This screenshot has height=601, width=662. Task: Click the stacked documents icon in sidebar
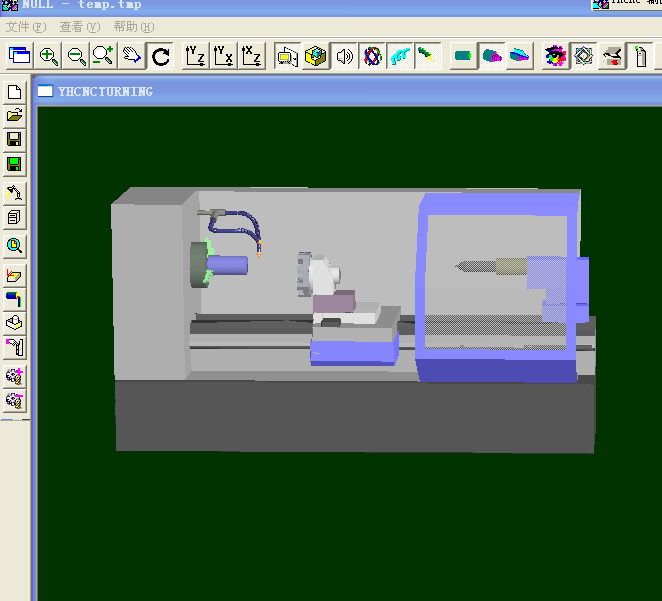(x=14, y=218)
